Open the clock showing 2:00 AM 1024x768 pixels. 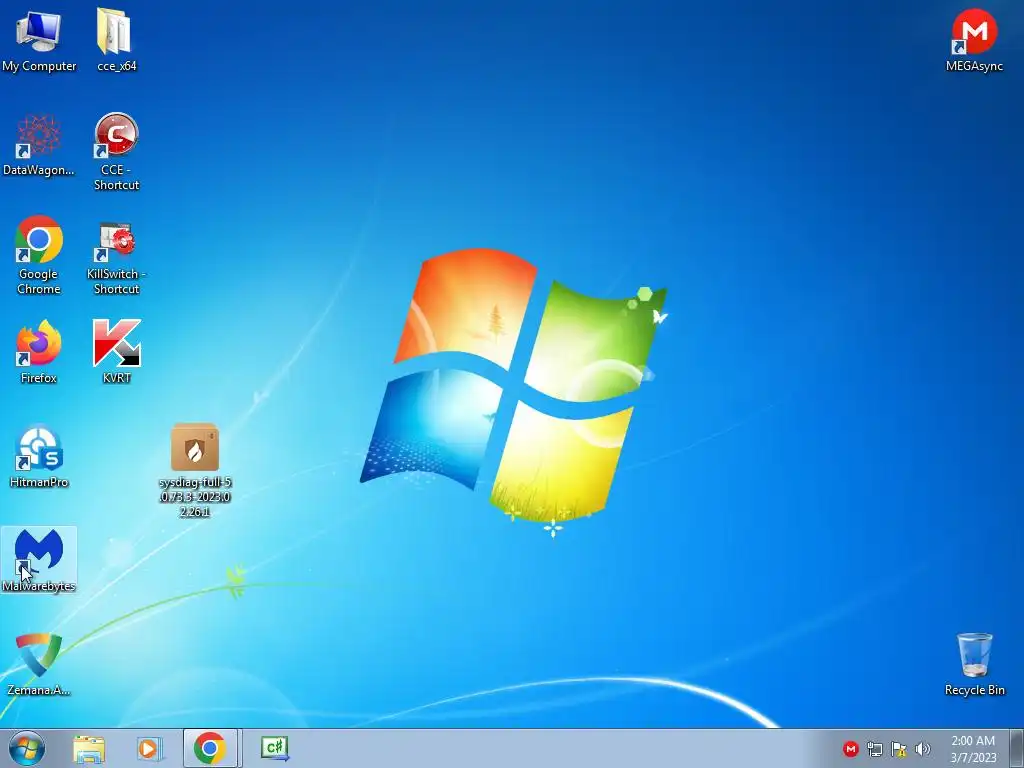coord(973,749)
